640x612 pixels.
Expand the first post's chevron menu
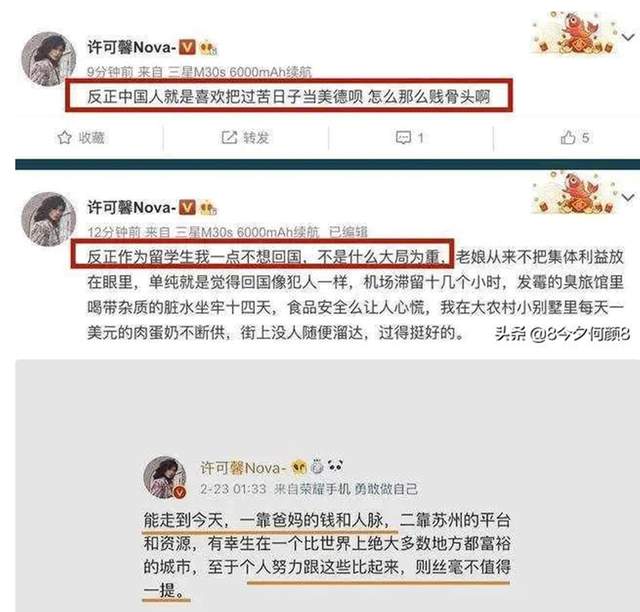(x=628, y=37)
